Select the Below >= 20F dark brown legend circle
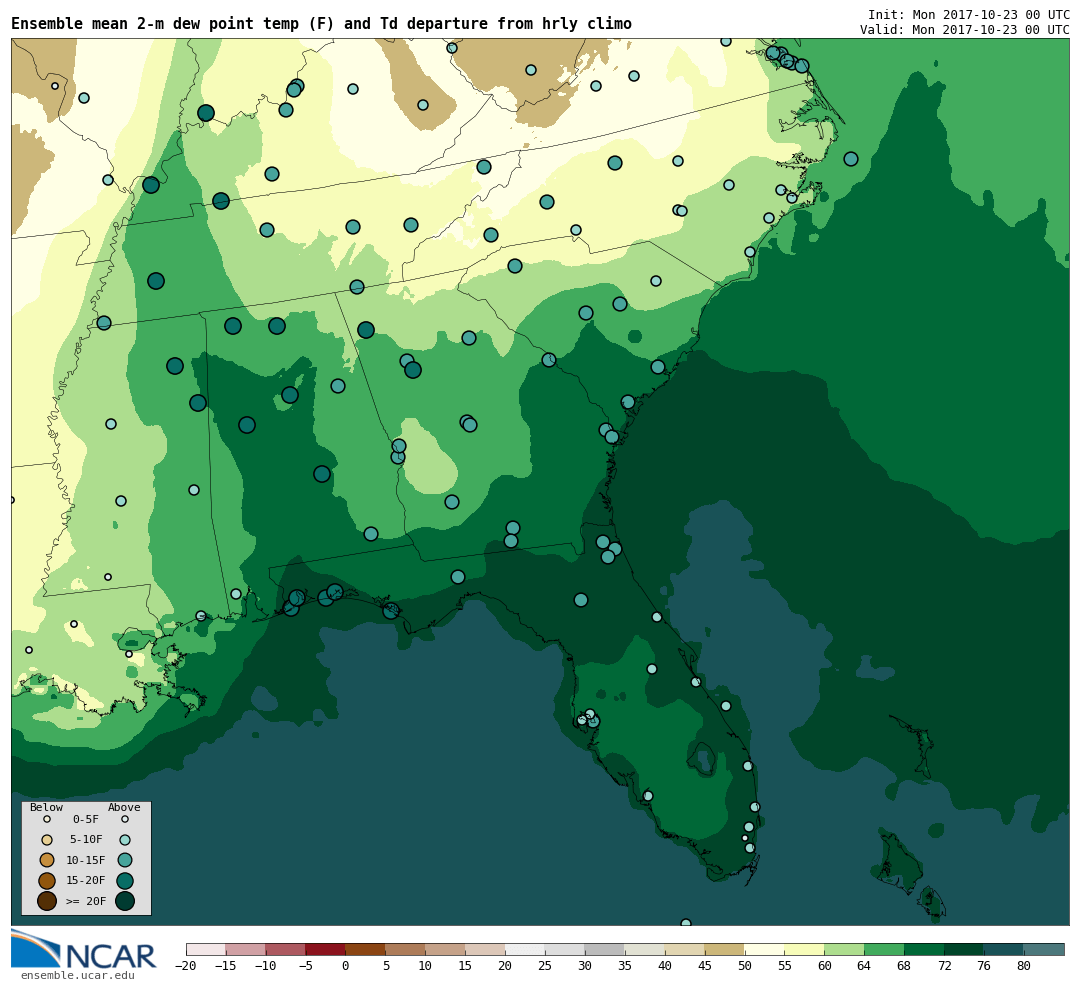Screen dimensions: 1080x988 click(47, 900)
